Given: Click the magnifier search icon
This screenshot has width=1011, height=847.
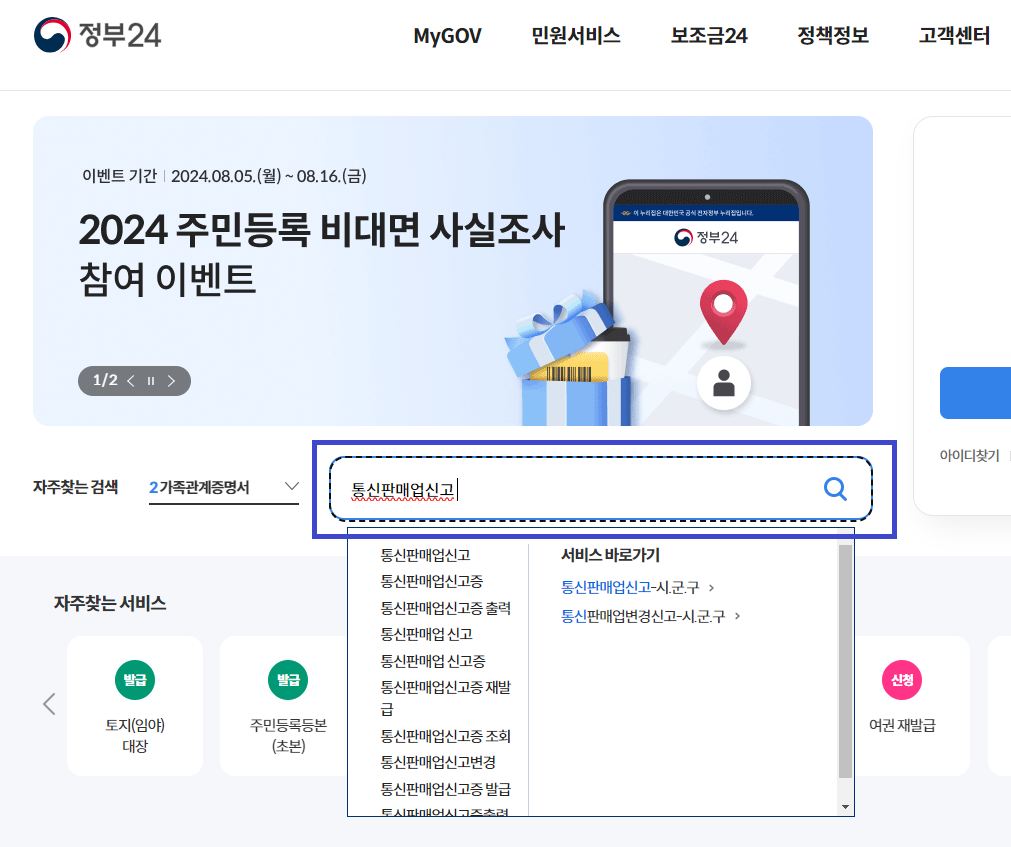Looking at the screenshot, I should (835, 489).
